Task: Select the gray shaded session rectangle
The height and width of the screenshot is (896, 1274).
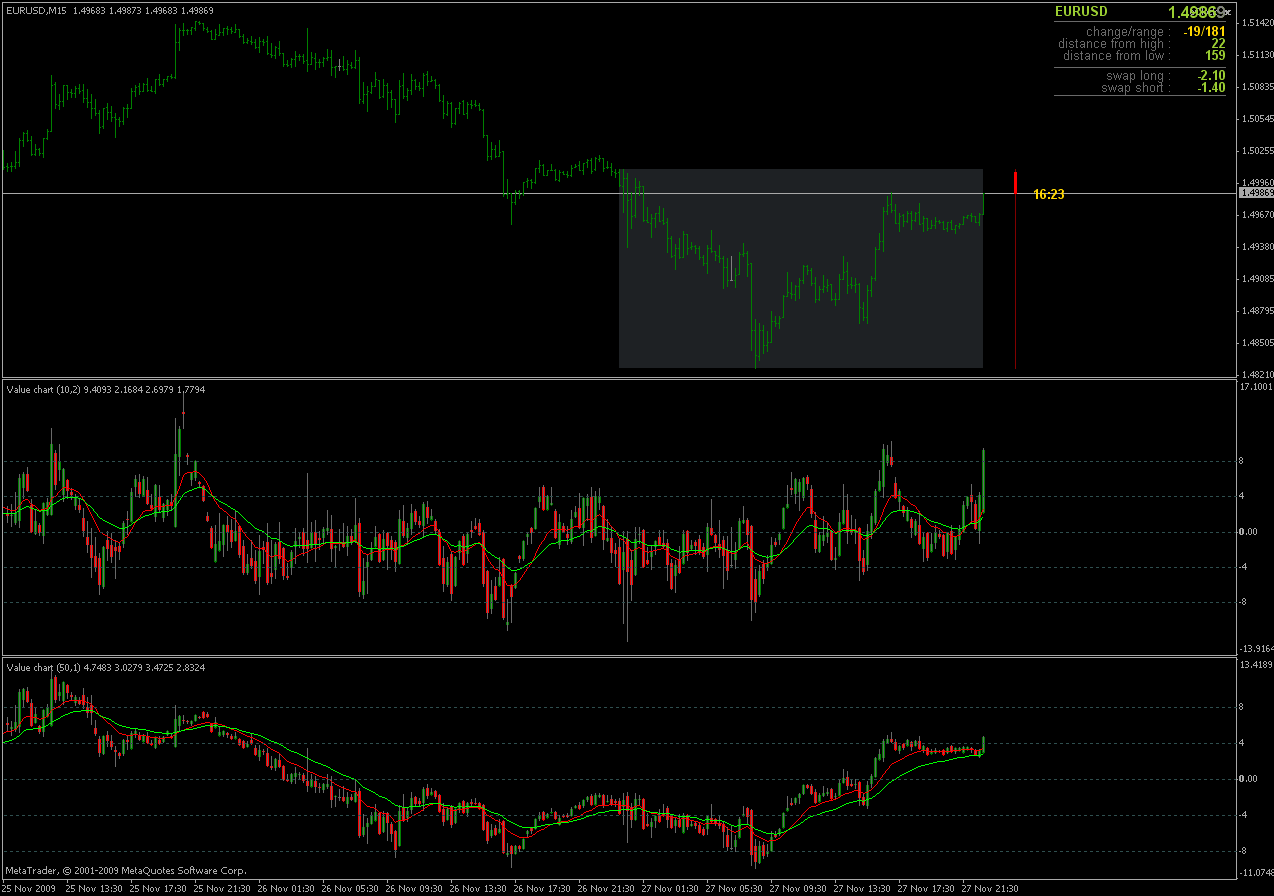Action: (x=801, y=268)
